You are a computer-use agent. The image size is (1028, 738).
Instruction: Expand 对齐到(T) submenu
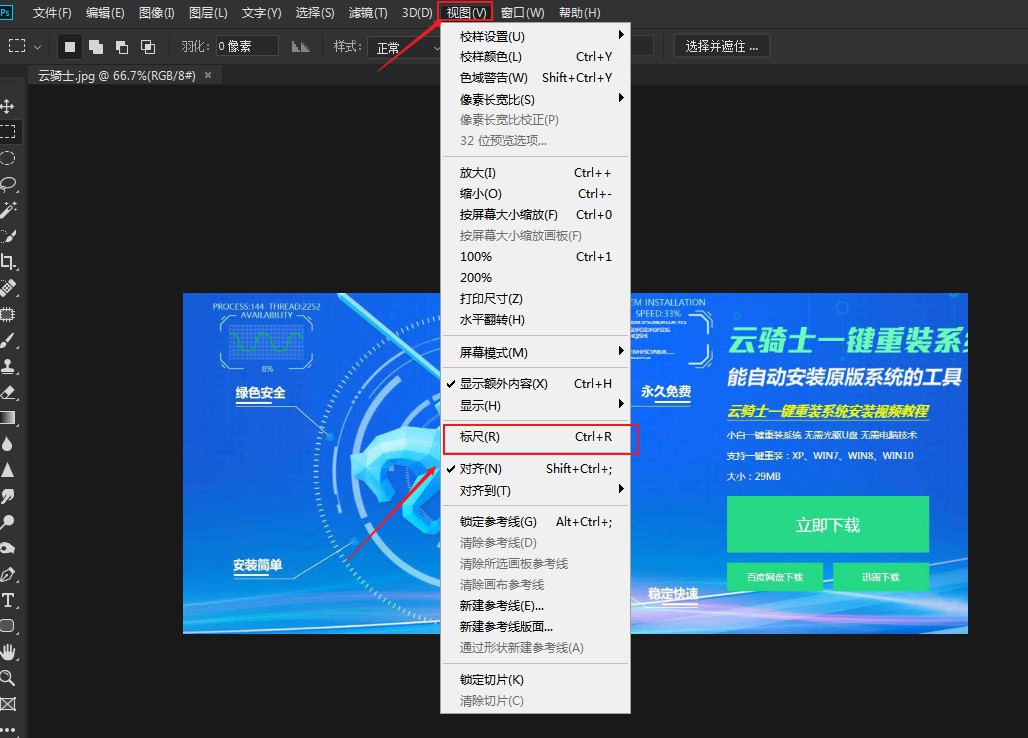coord(536,491)
